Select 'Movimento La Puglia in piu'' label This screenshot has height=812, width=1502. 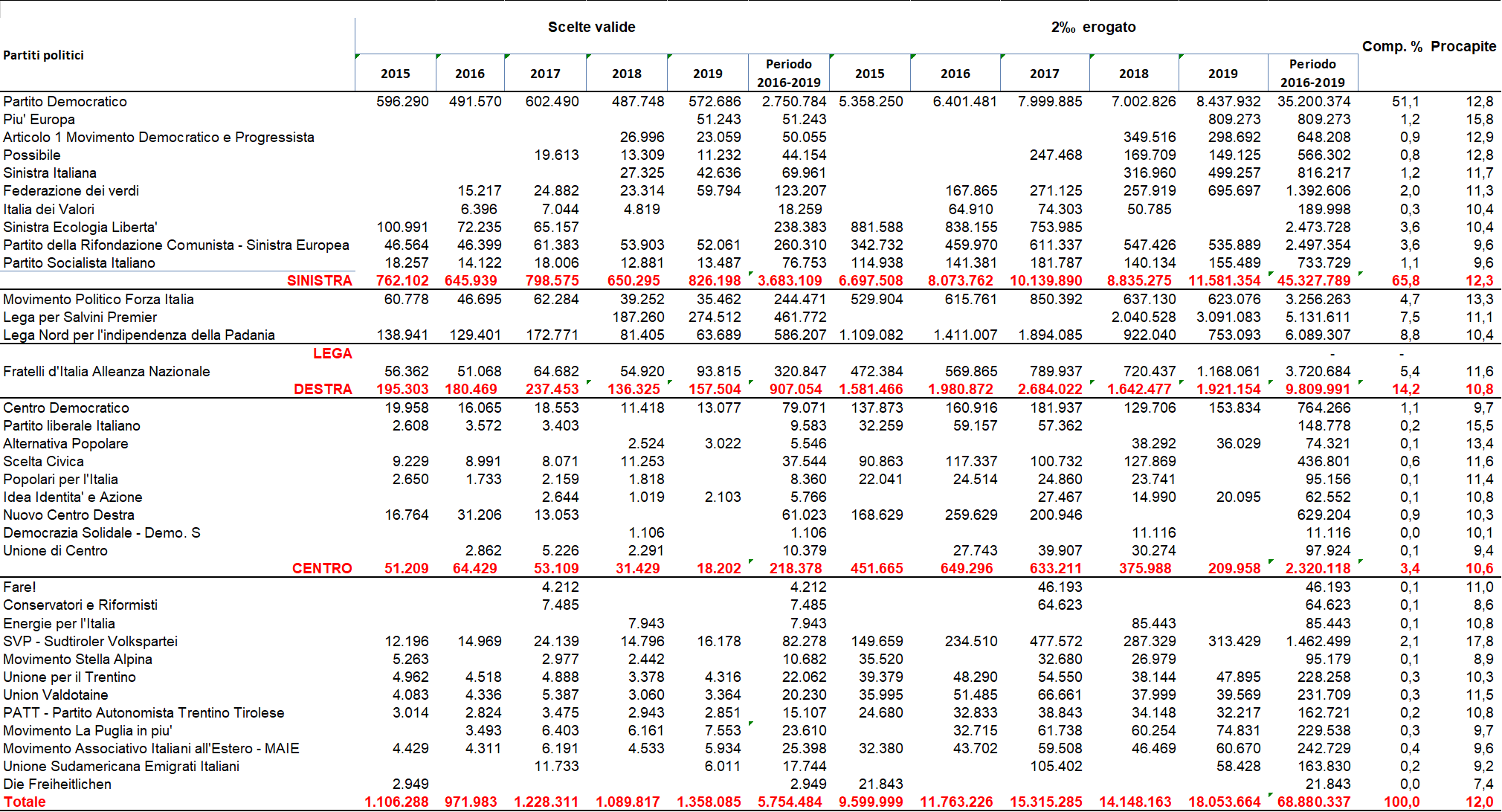coord(87,730)
